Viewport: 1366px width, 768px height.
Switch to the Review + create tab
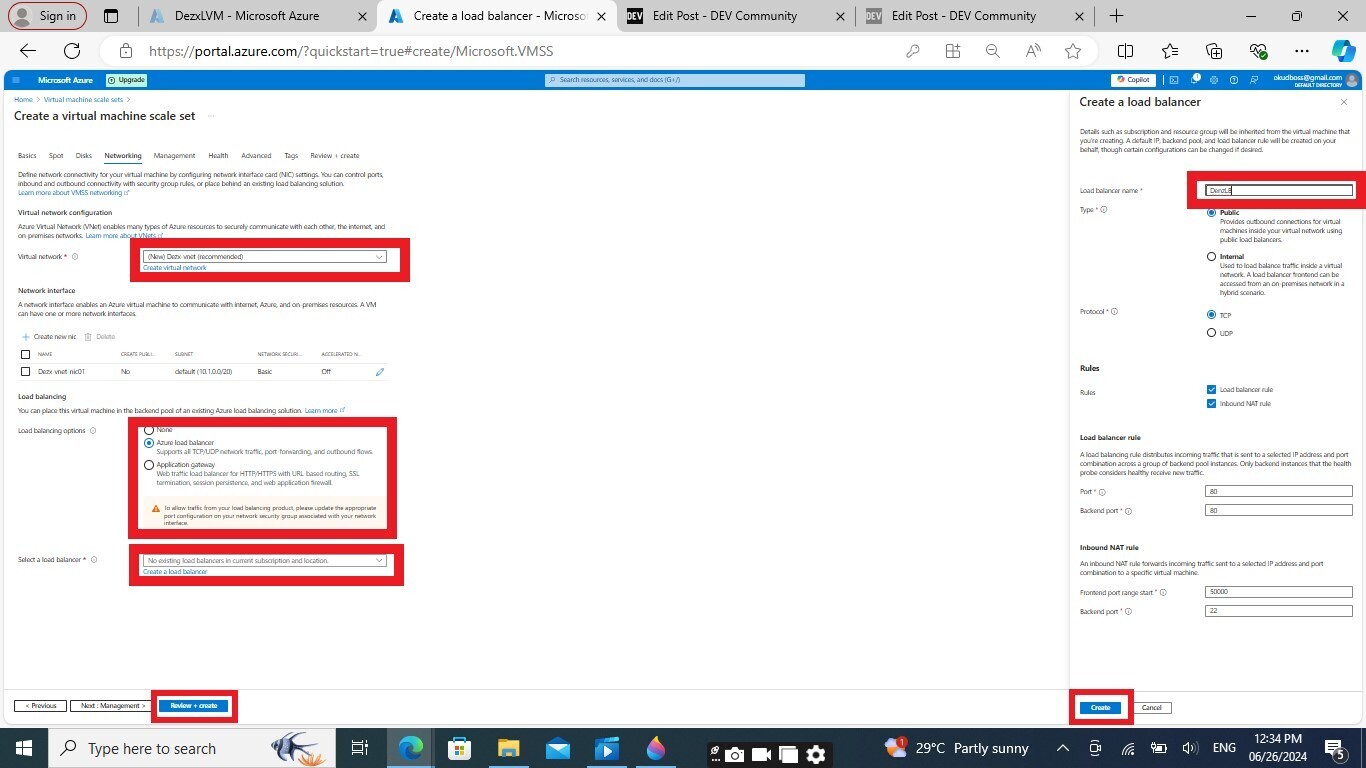tap(335, 156)
